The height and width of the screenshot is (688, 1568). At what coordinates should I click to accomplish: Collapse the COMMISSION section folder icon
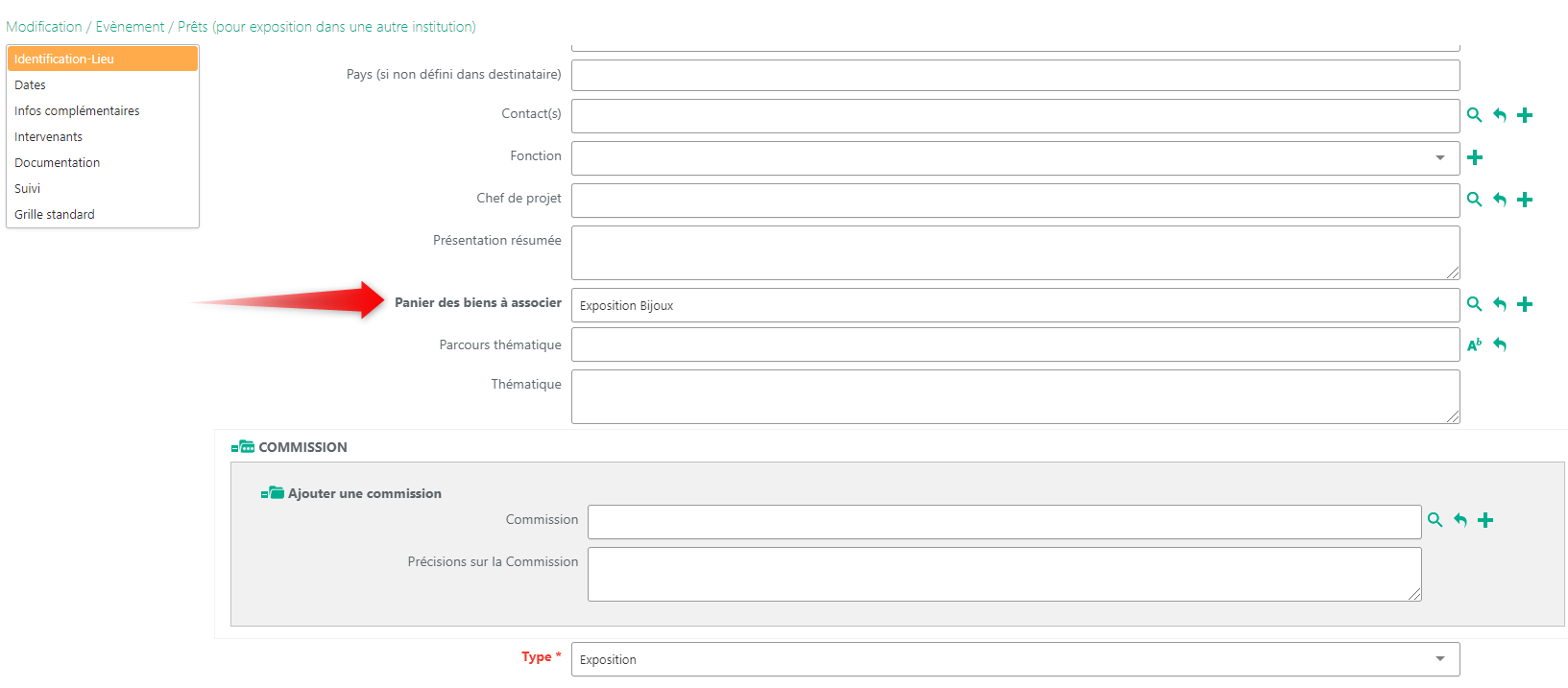(x=243, y=447)
